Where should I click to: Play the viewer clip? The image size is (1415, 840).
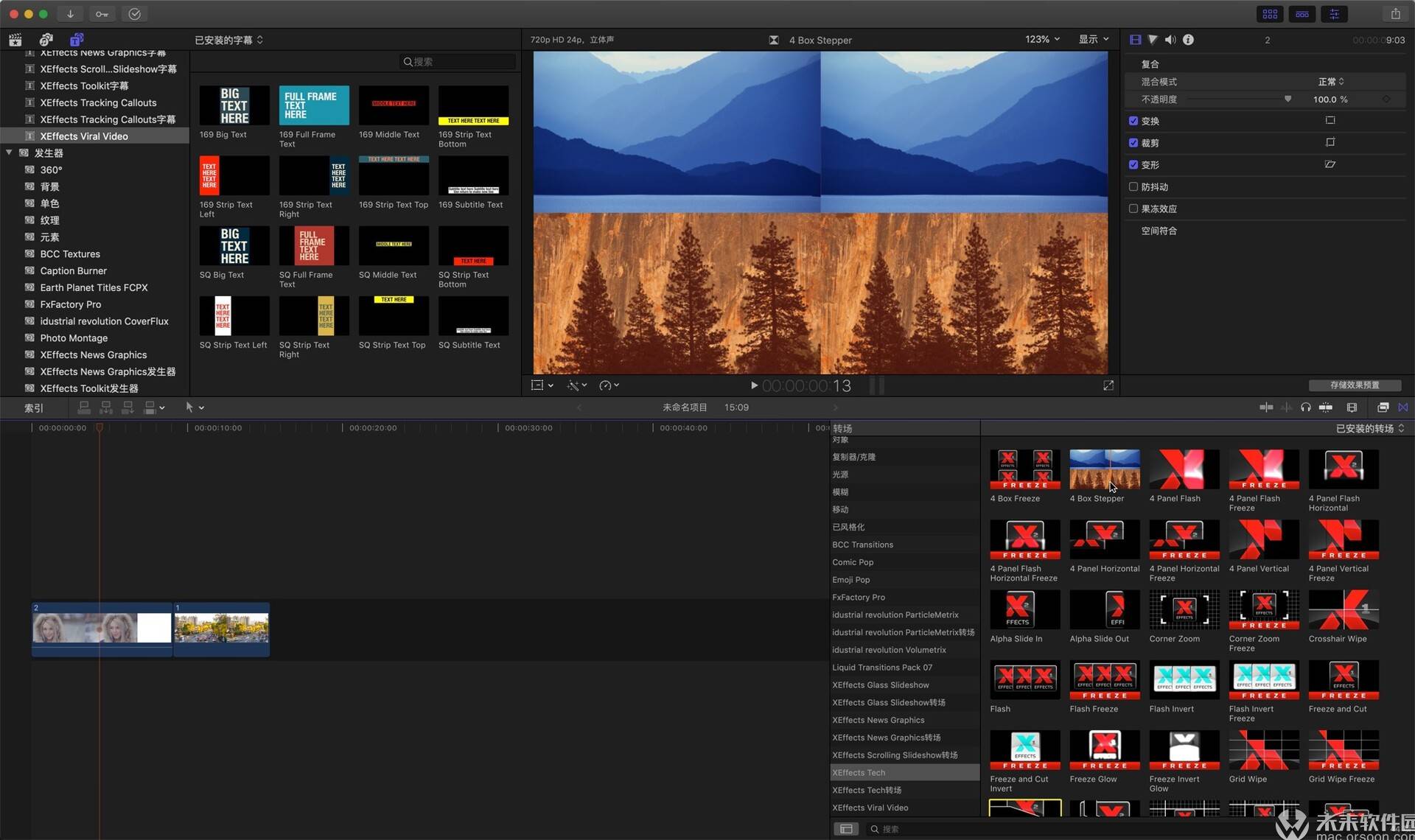[x=754, y=385]
